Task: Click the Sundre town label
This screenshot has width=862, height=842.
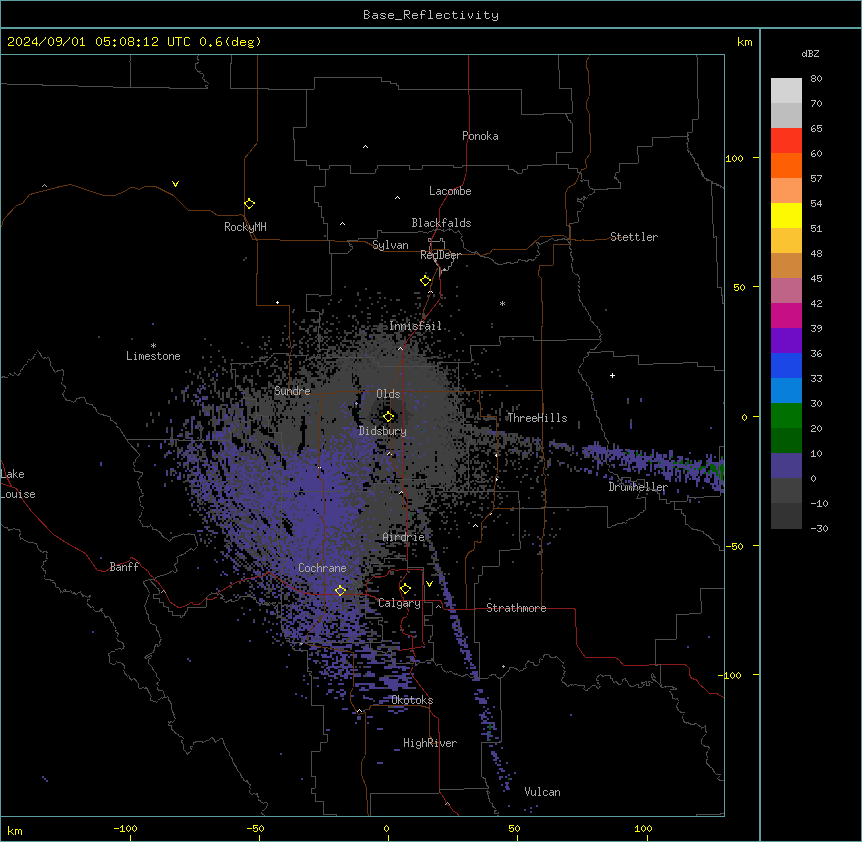Action: click(x=292, y=391)
